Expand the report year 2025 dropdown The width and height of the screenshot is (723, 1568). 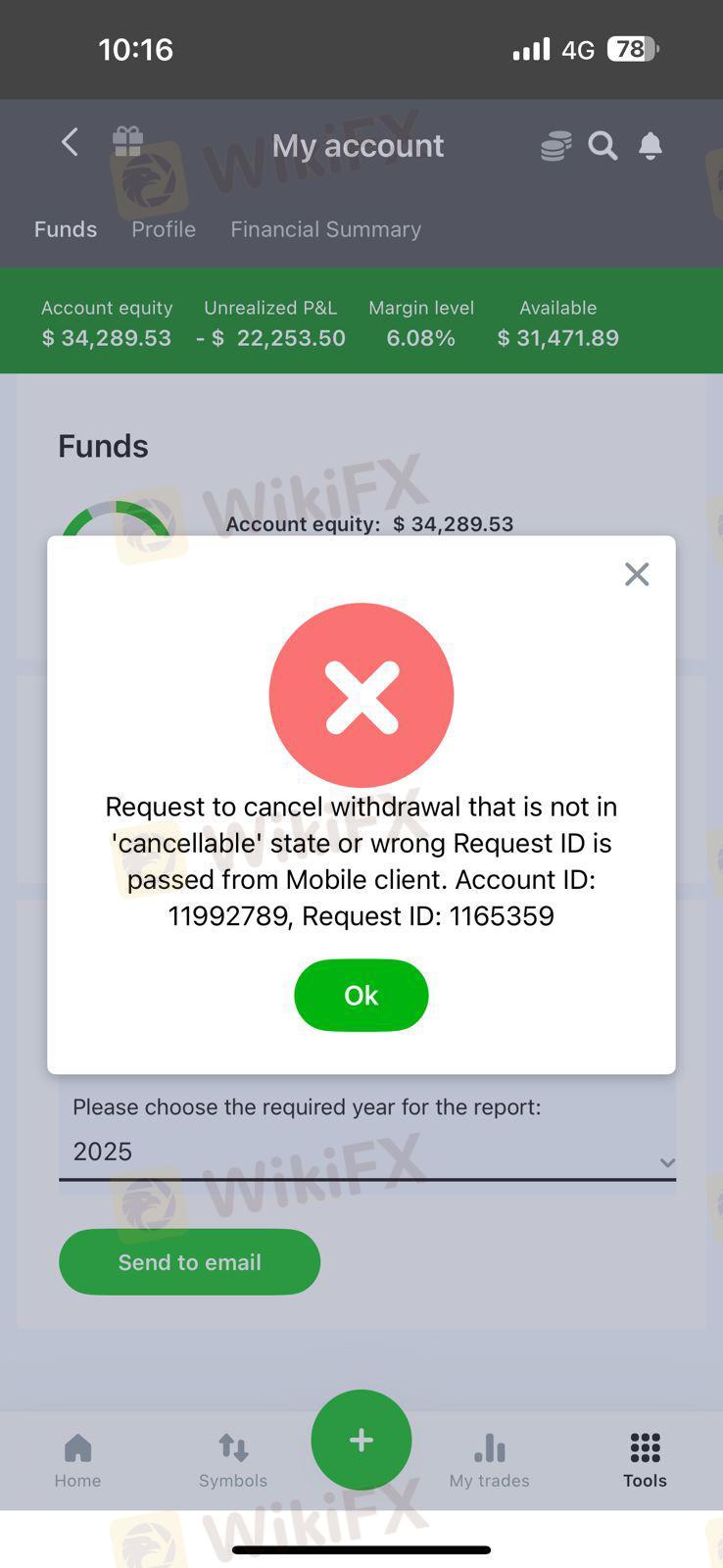click(x=367, y=1152)
